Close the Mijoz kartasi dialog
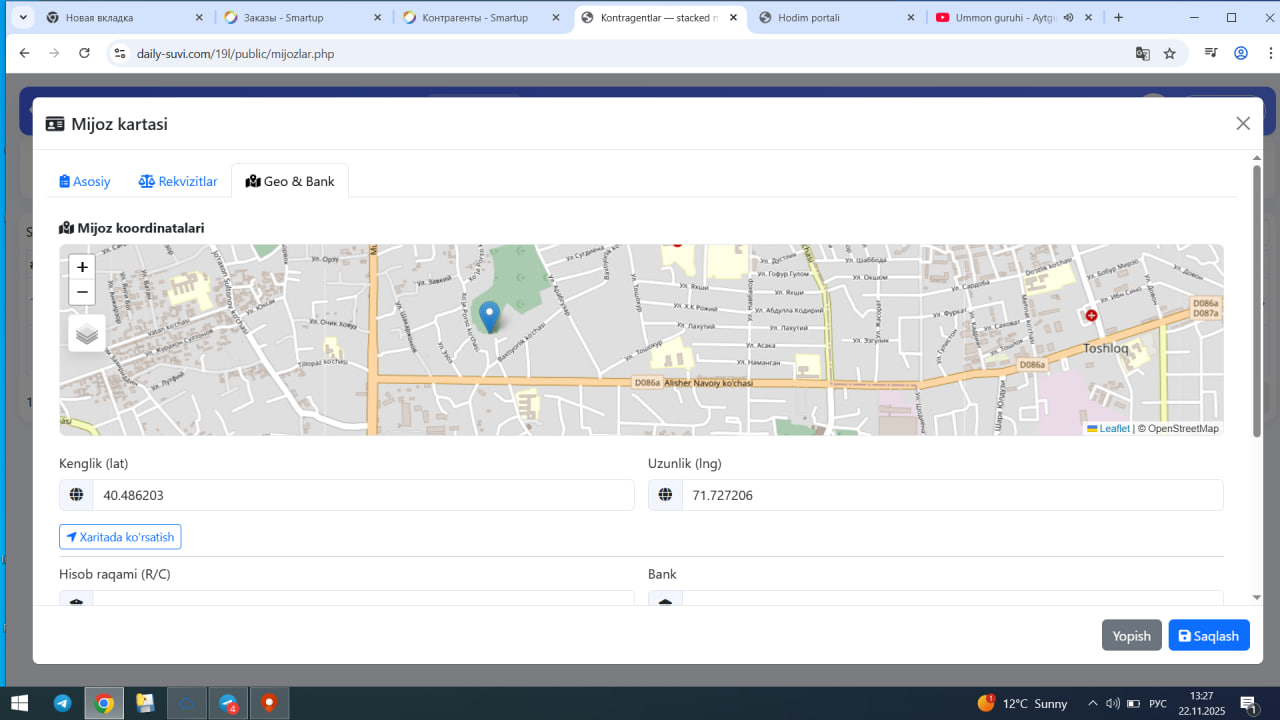Viewport: 1280px width, 720px height. [x=1243, y=123]
